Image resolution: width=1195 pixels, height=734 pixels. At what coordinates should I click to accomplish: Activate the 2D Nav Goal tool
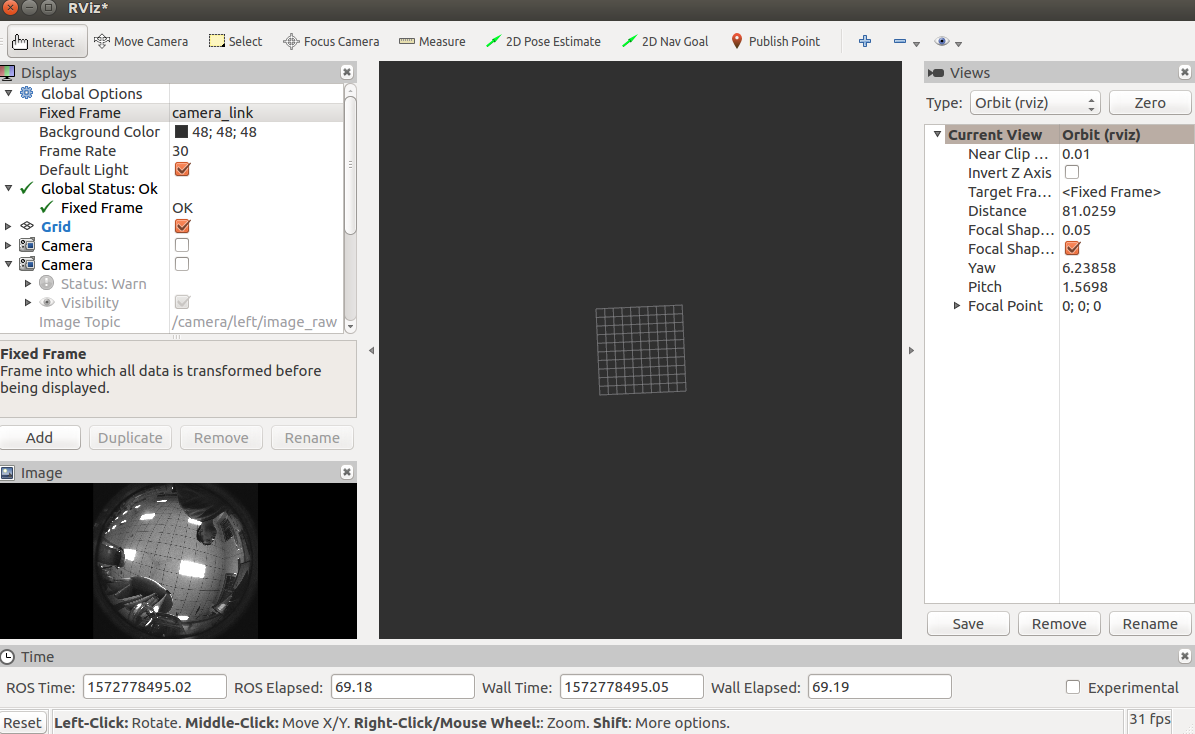point(665,41)
